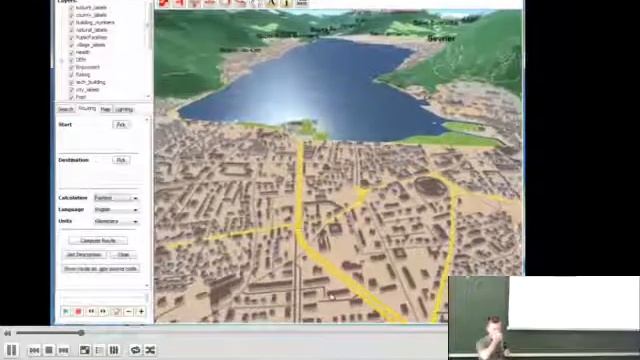Skip to previous media in player

pos(34,350)
